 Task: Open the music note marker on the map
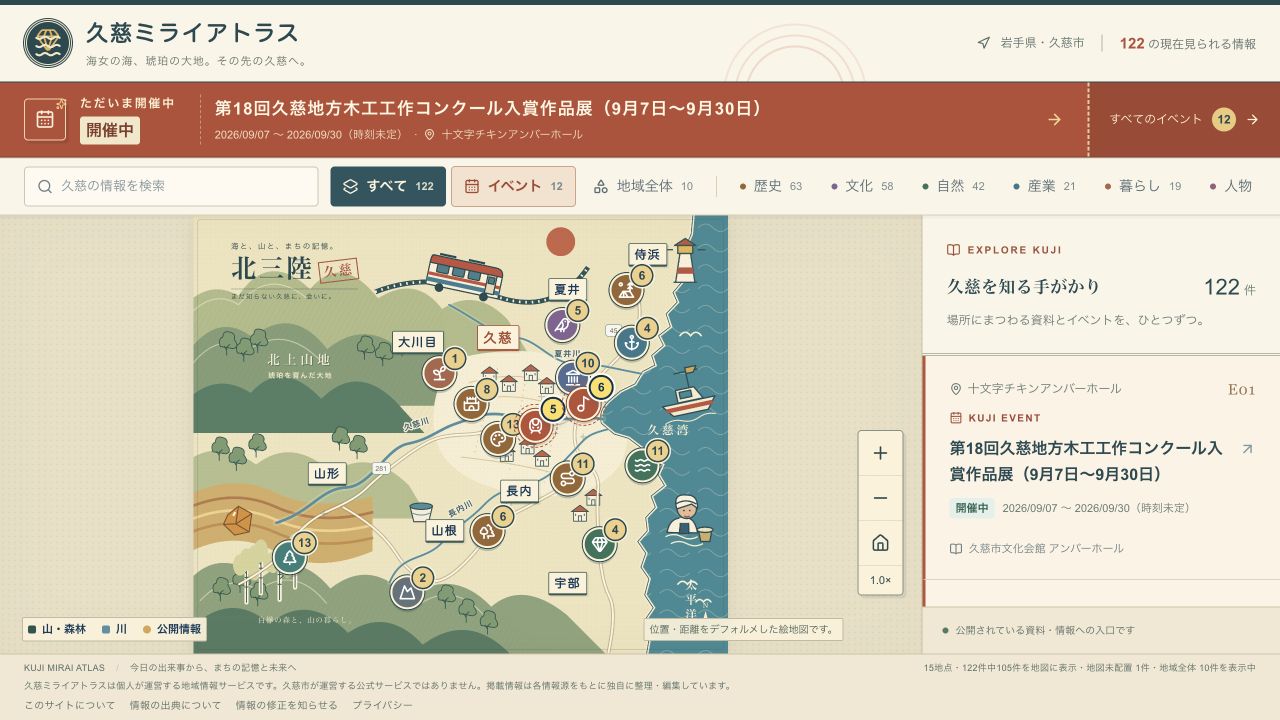(583, 404)
